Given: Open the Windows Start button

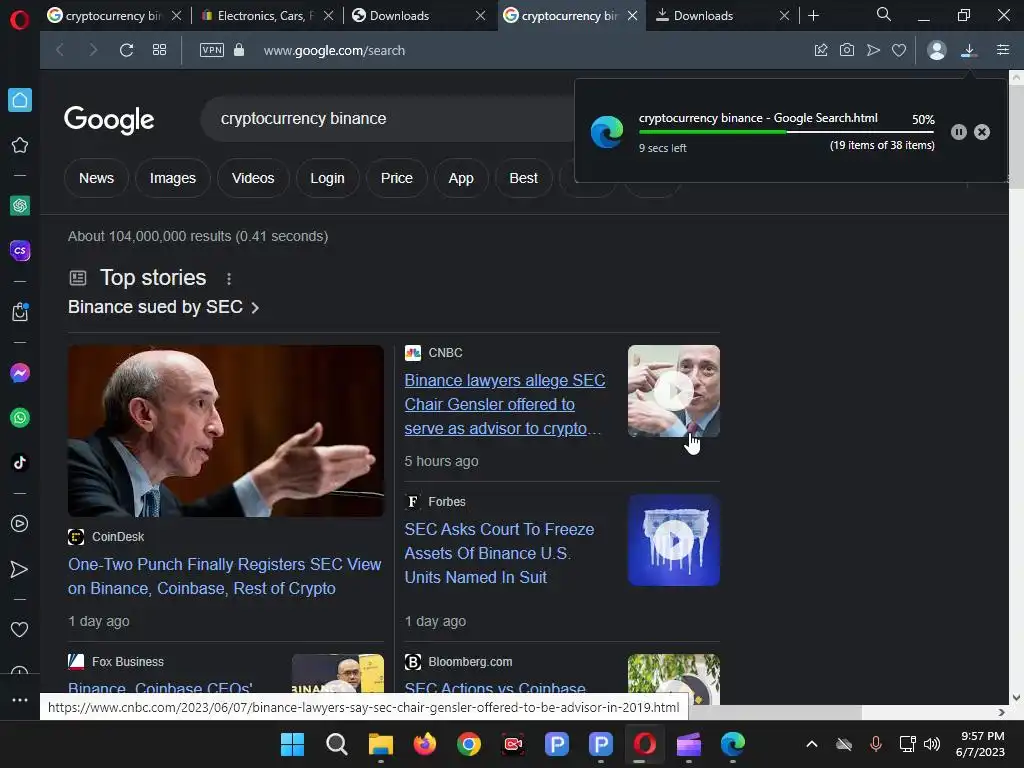Looking at the screenshot, I should [x=292, y=744].
